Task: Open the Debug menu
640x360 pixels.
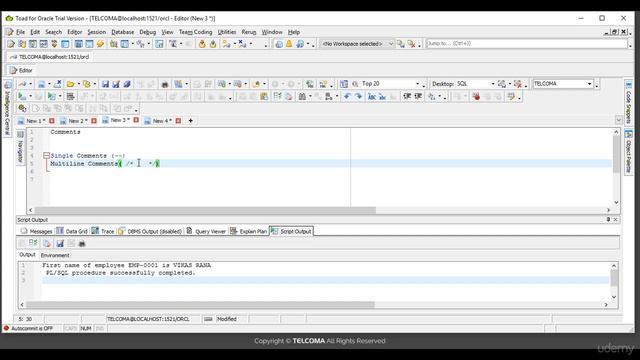Action: point(147,32)
